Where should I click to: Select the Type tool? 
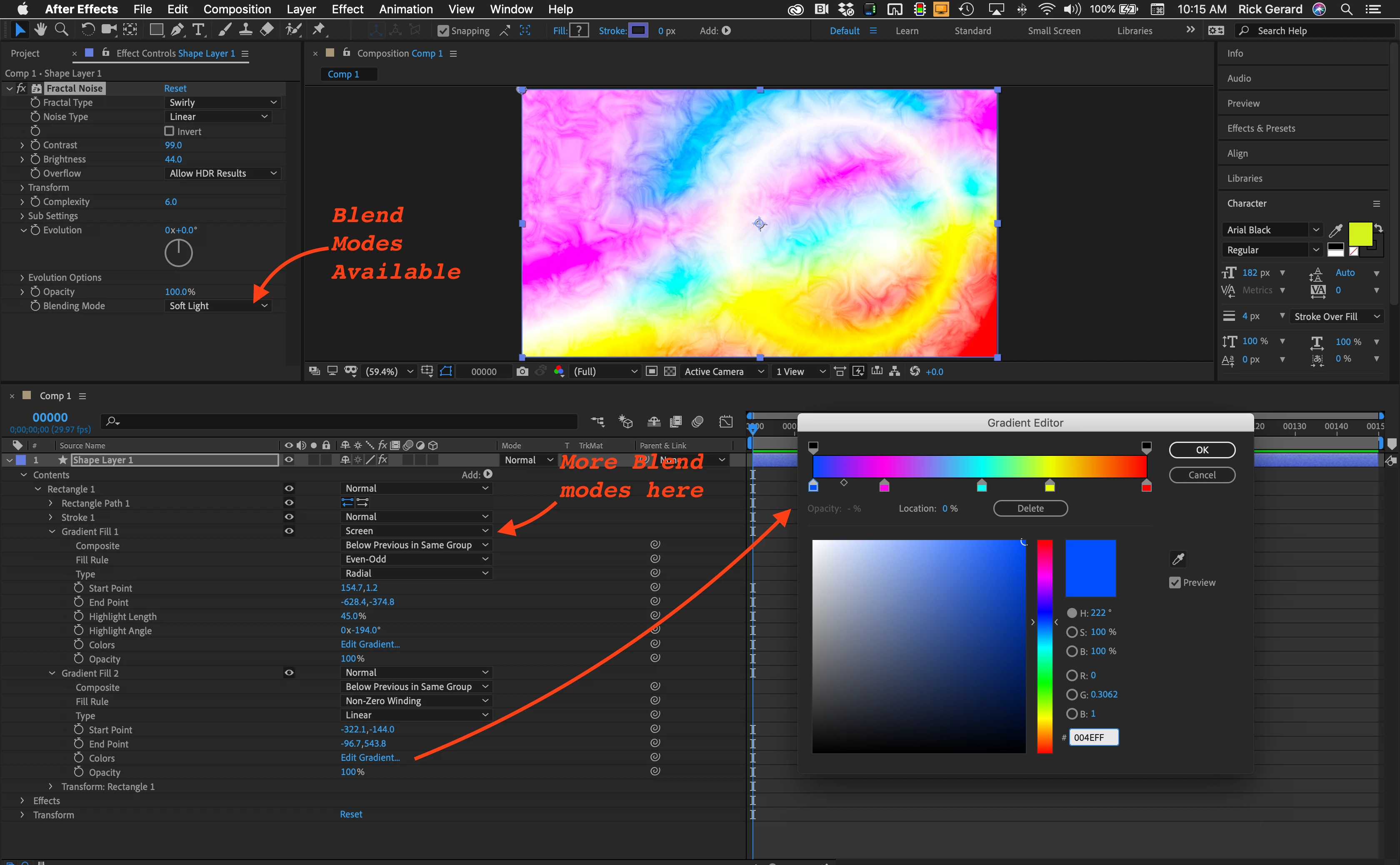[x=198, y=30]
